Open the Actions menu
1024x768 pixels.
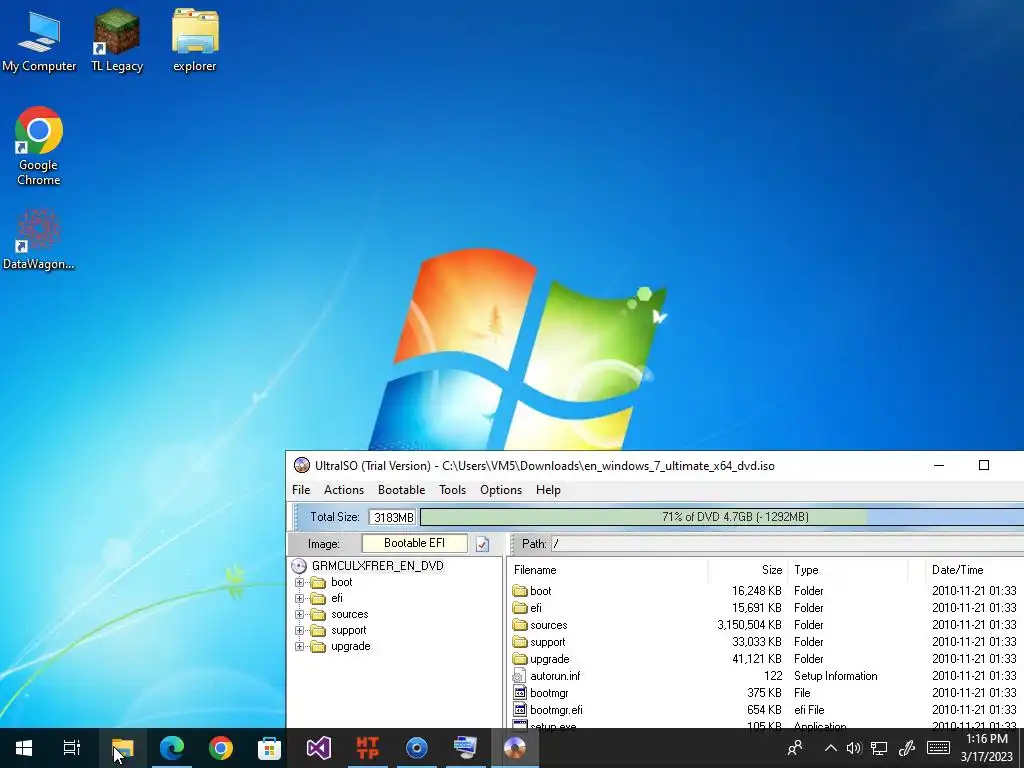tap(344, 490)
